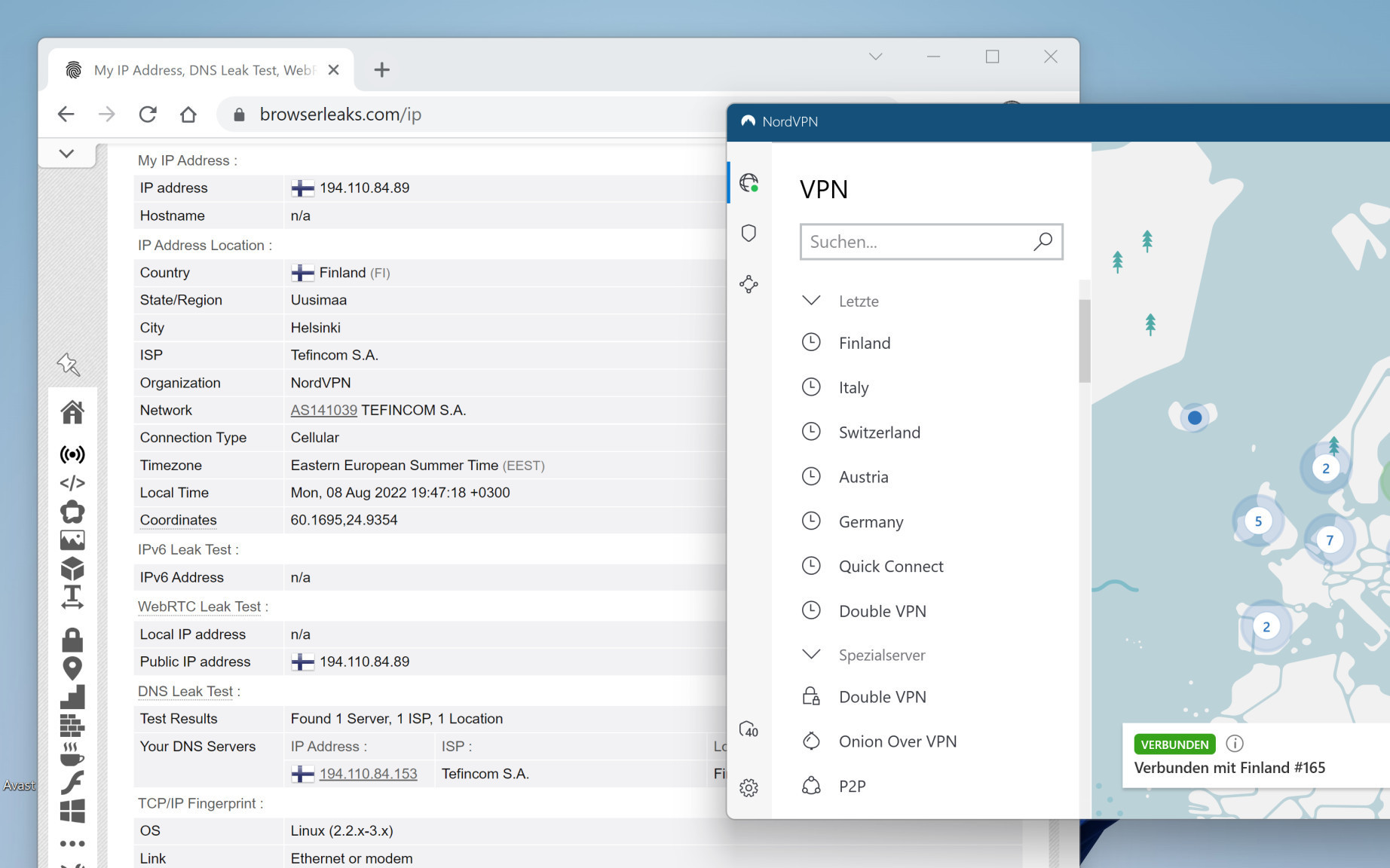1390x868 pixels.
Task: Open NordVPN settings gear icon
Action: click(749, 787)
